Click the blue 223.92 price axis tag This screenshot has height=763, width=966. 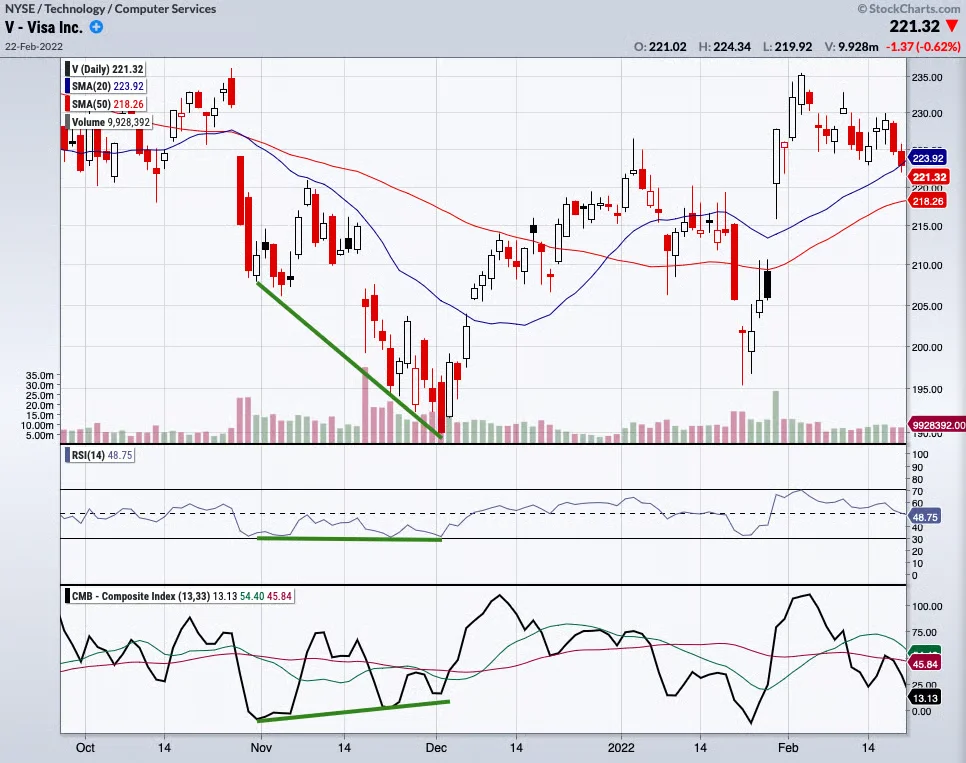click(927, 158)
